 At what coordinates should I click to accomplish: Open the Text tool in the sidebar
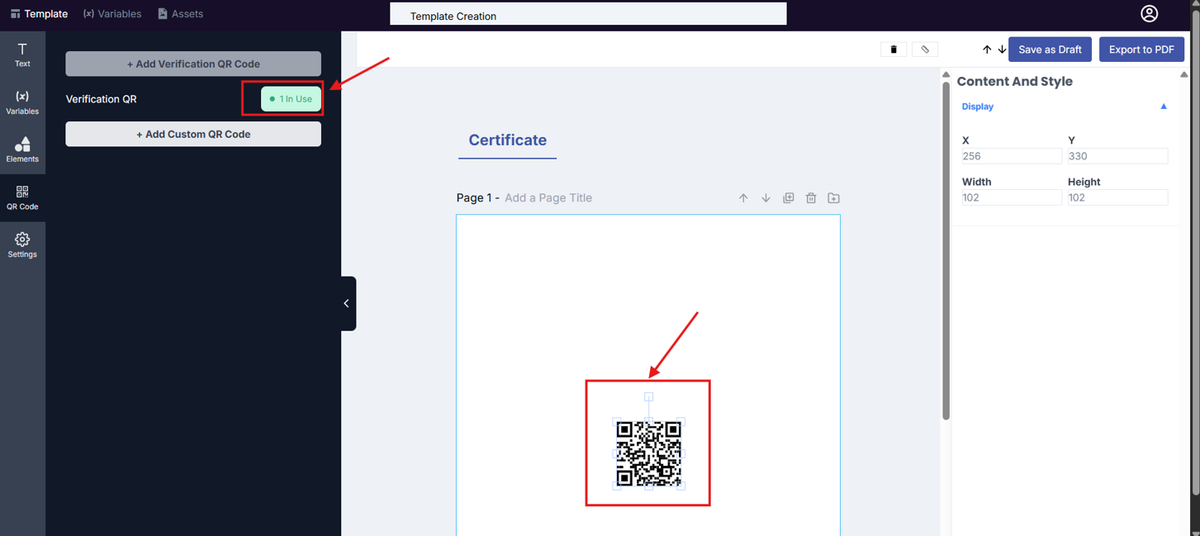pos(22,54)
